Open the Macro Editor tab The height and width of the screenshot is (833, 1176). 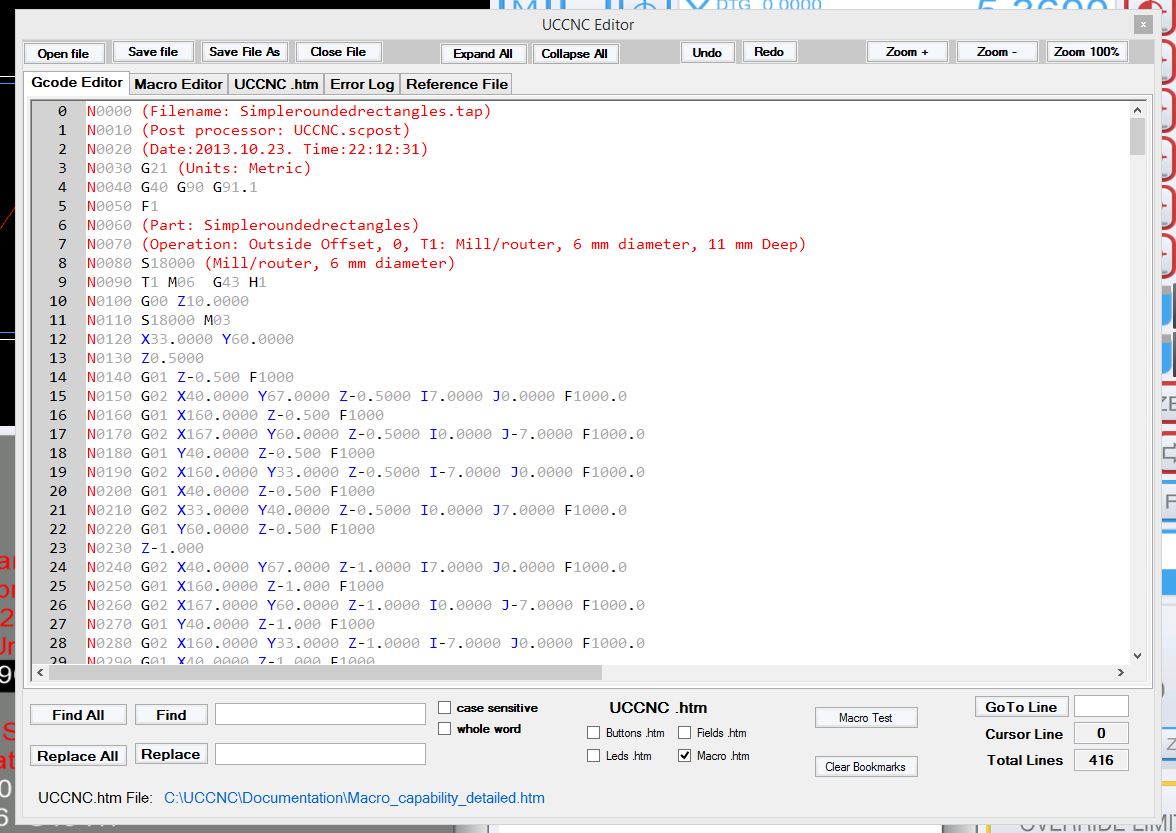178,84
